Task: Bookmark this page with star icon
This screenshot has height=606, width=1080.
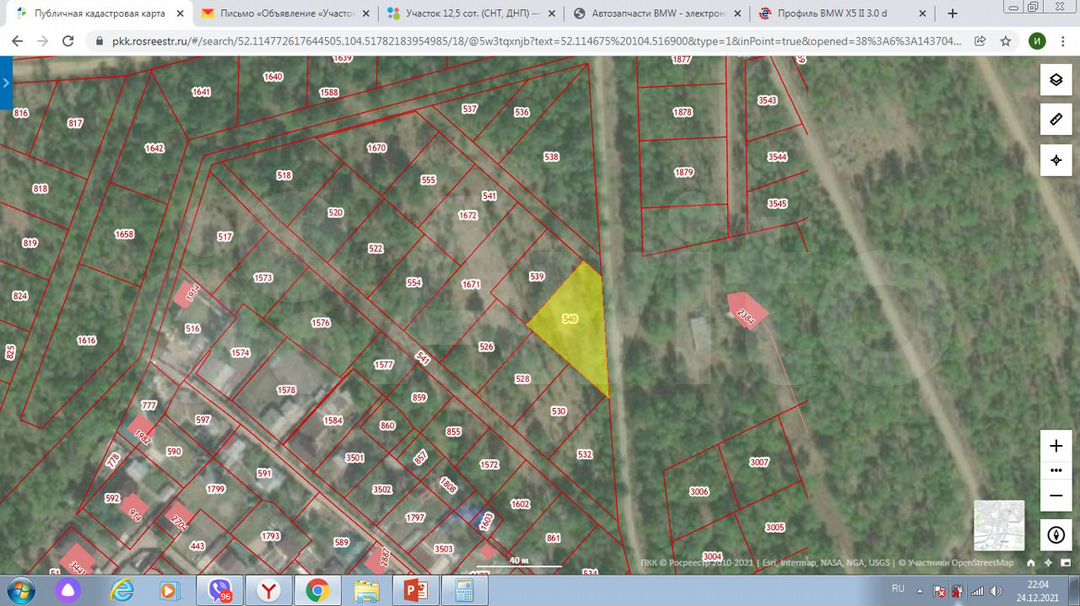Action: coord(1005,42)
